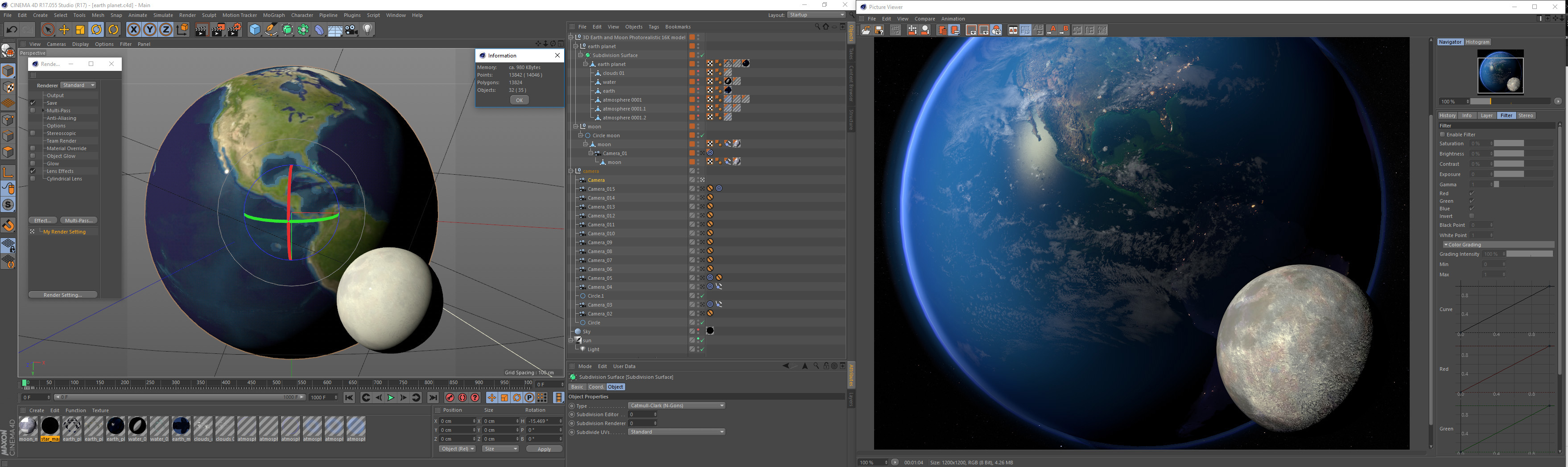The image size is (1568, 467).
Task: Click Render to Picture Viewer icon
Action: [218, 29]
